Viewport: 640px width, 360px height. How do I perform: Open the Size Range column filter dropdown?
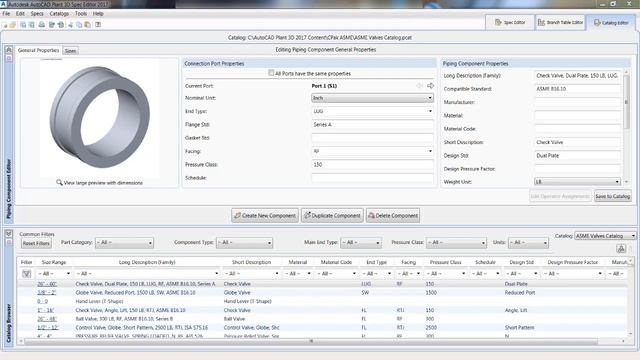tap(54, 274)
